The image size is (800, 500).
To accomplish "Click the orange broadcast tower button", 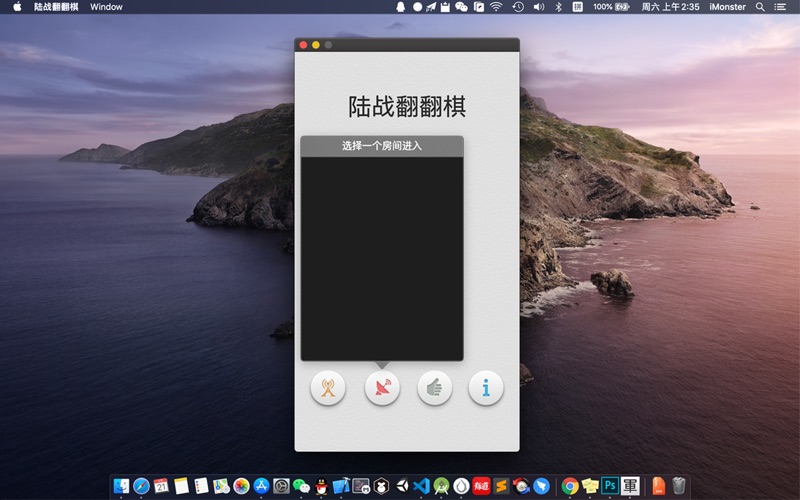I will (327, 388).
